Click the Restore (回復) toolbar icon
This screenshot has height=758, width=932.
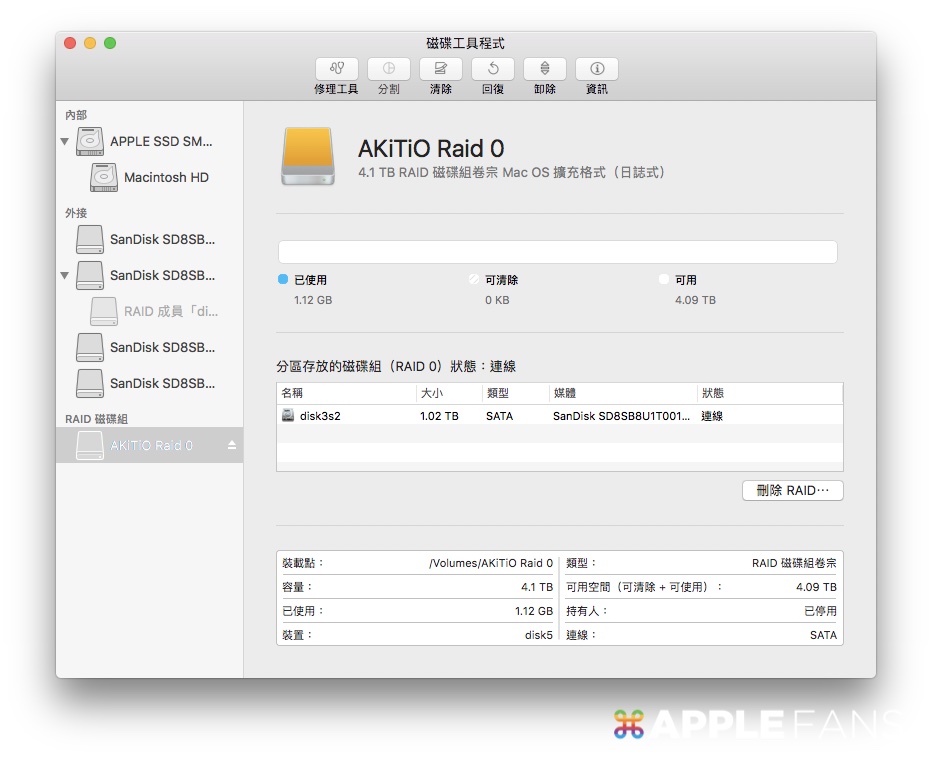coord(493,69)
